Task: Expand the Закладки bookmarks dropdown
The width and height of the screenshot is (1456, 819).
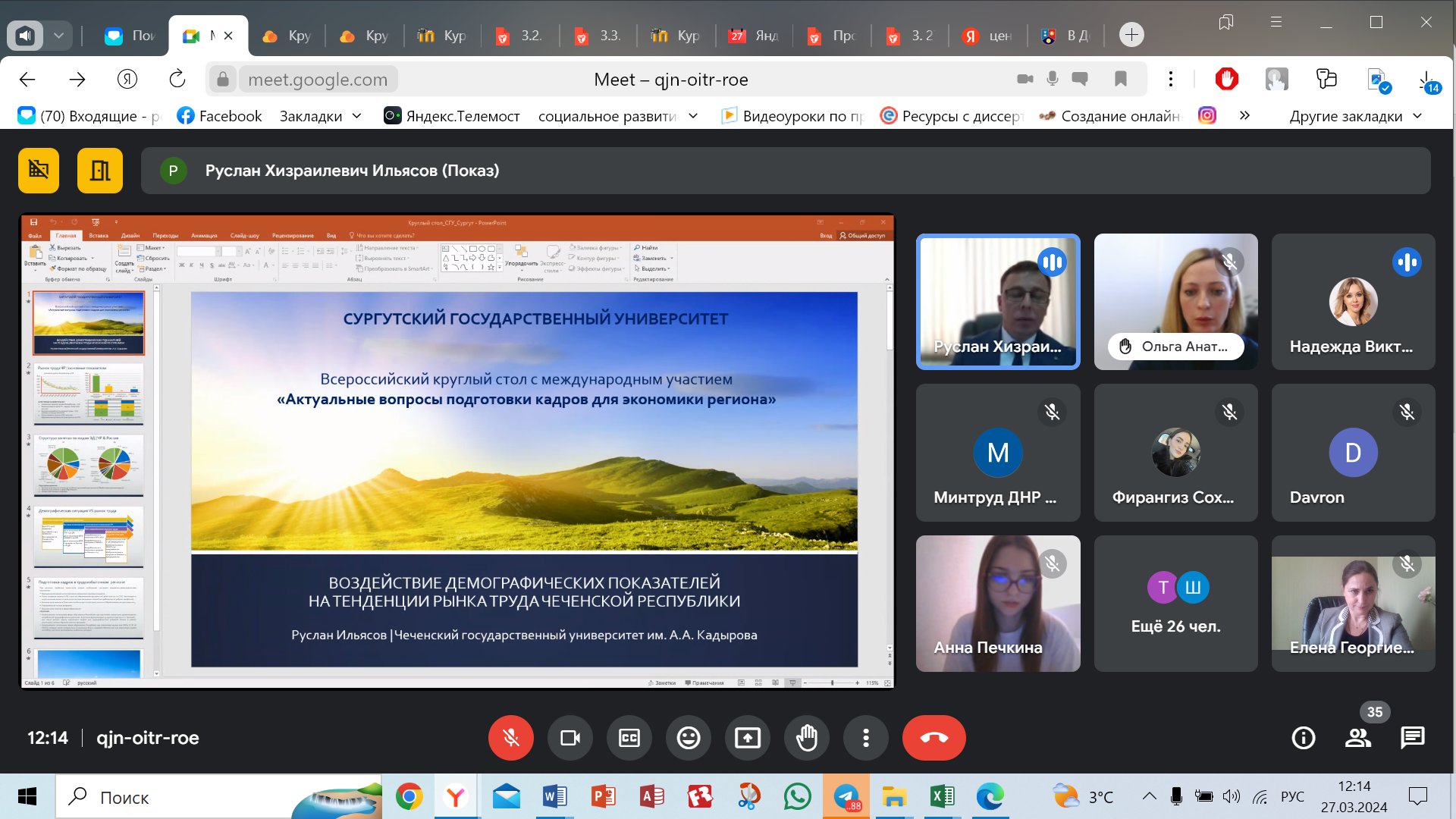Action: pyautogui.click(x=320, y=116)
